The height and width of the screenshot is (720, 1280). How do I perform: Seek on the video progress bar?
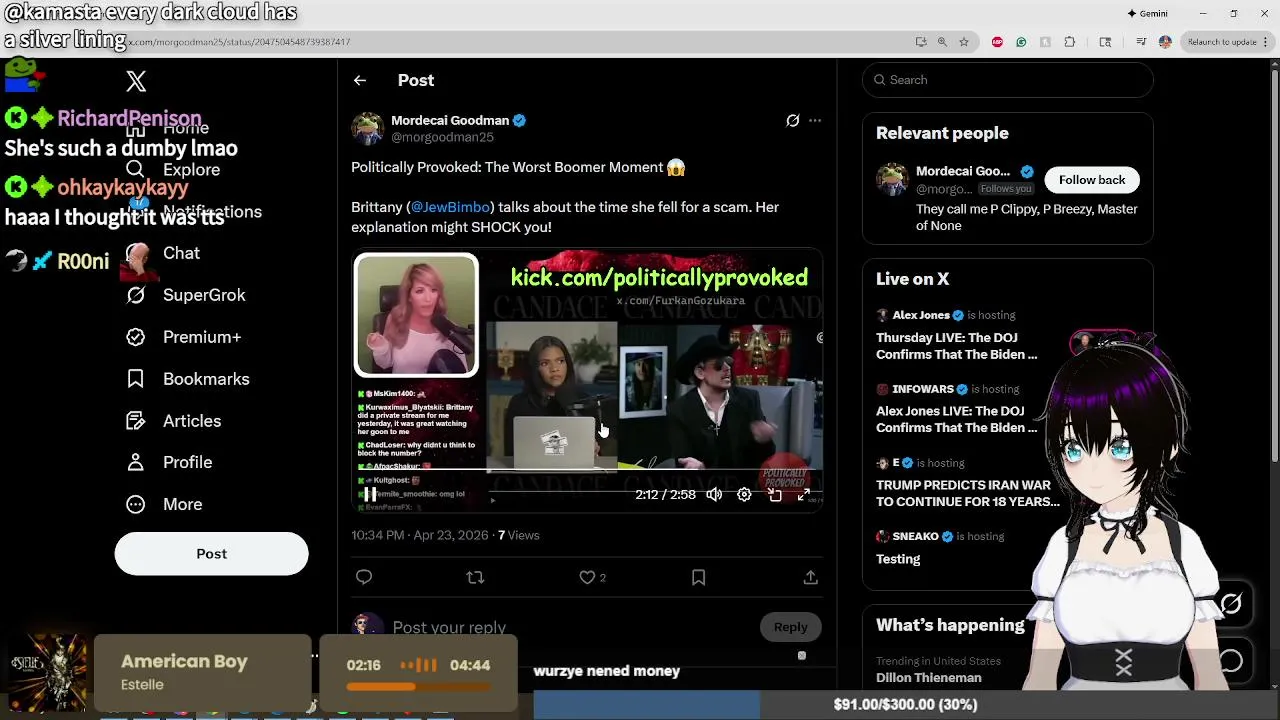588,471
